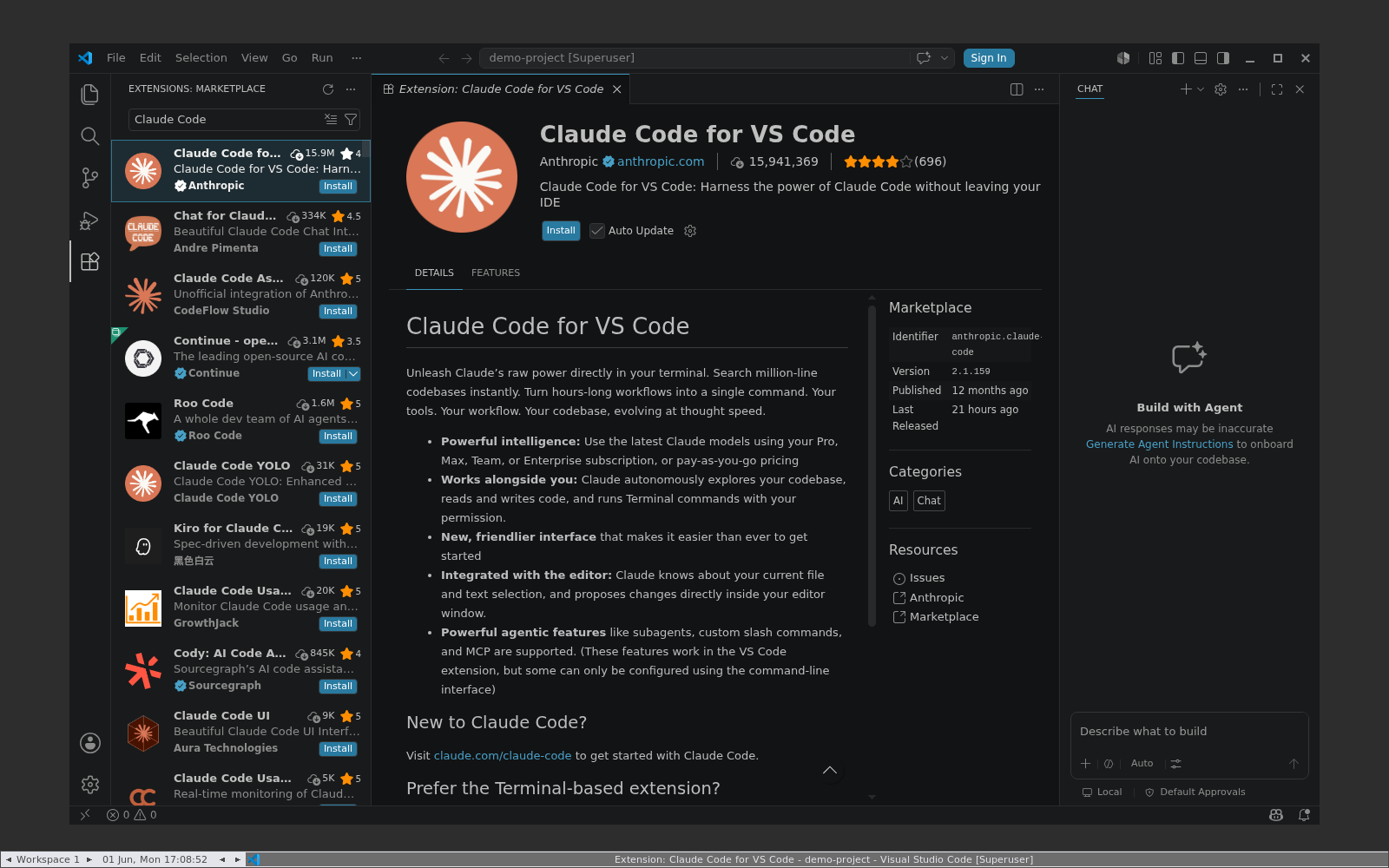Open chat settings gear icon
The width and height of the screenshot is (1389, 868).
(1221, 89)
